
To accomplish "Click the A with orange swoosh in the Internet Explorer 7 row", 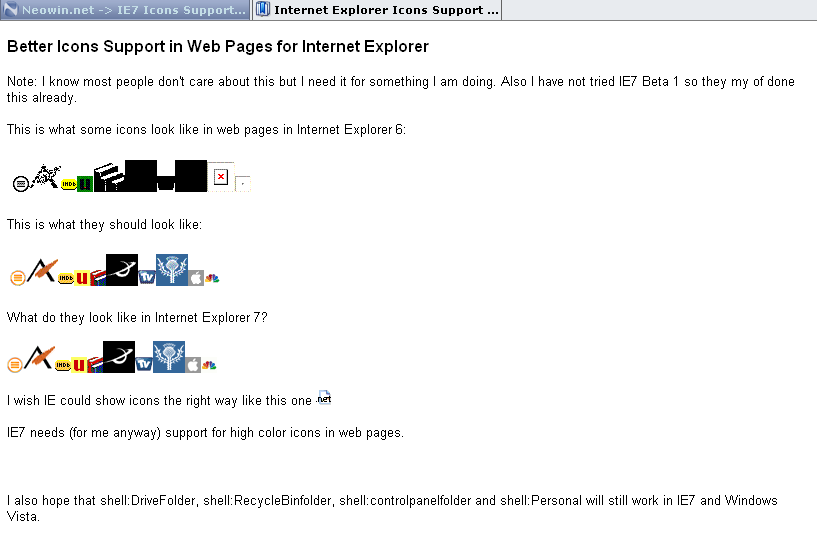I will point(39,357).
